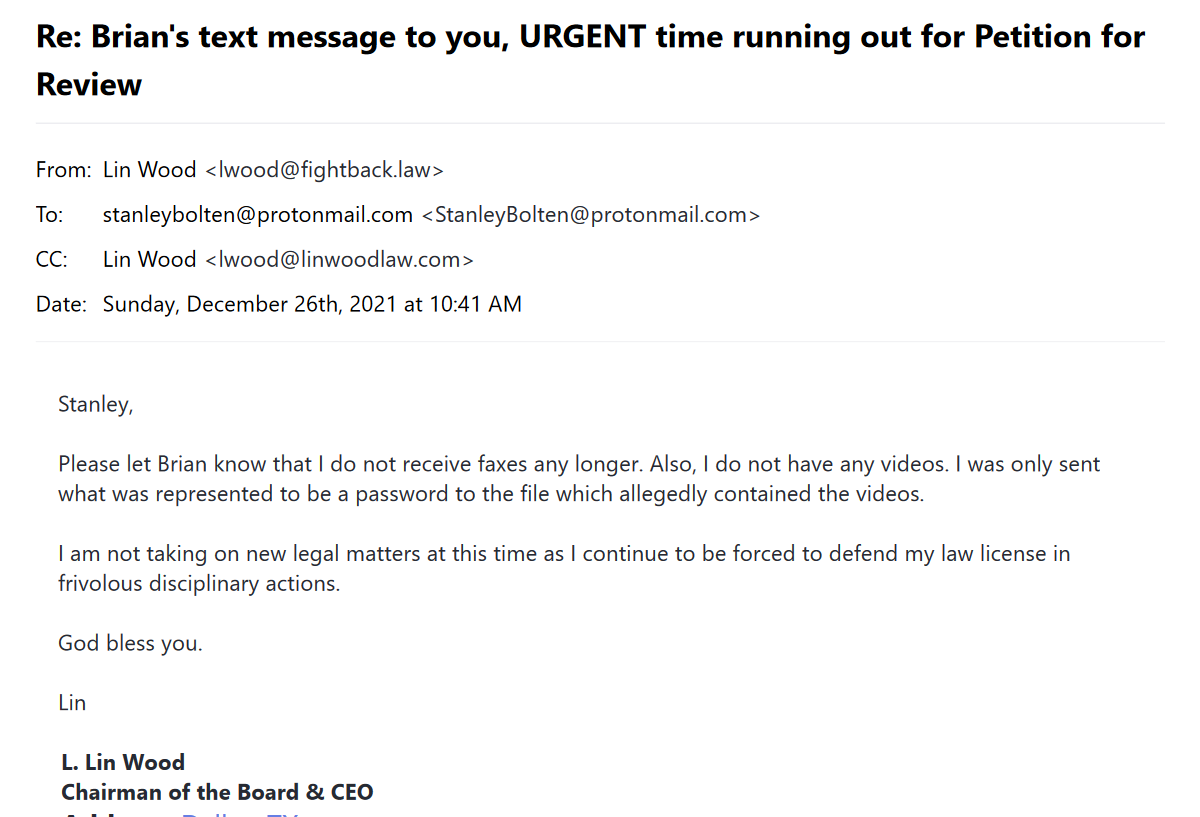Click the 'God bless you.' line
The image size is (1200, 817).
pos(130,643)
